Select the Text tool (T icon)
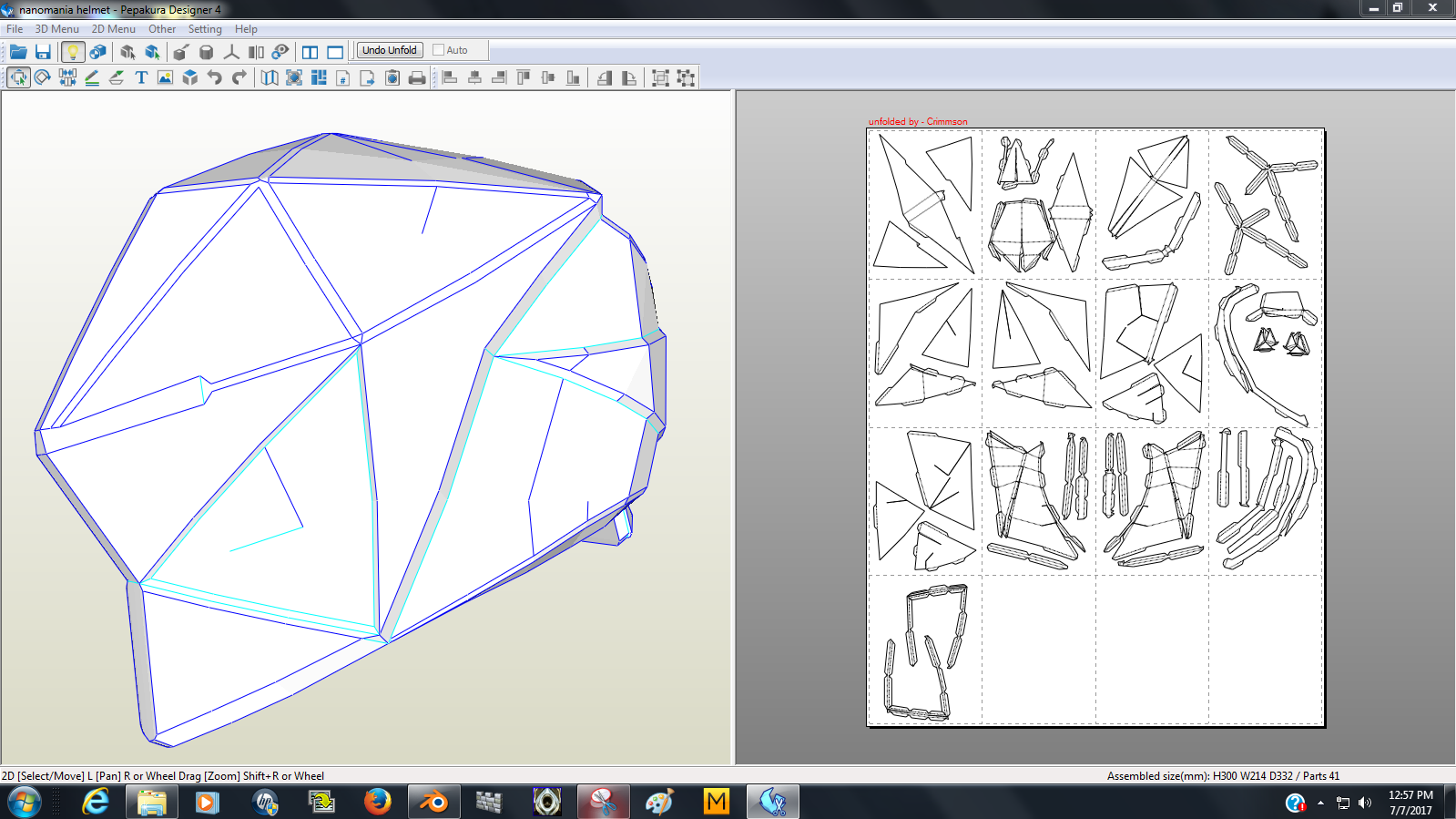The height and width of the screenshot is (819, 1456). click(141, 77)
